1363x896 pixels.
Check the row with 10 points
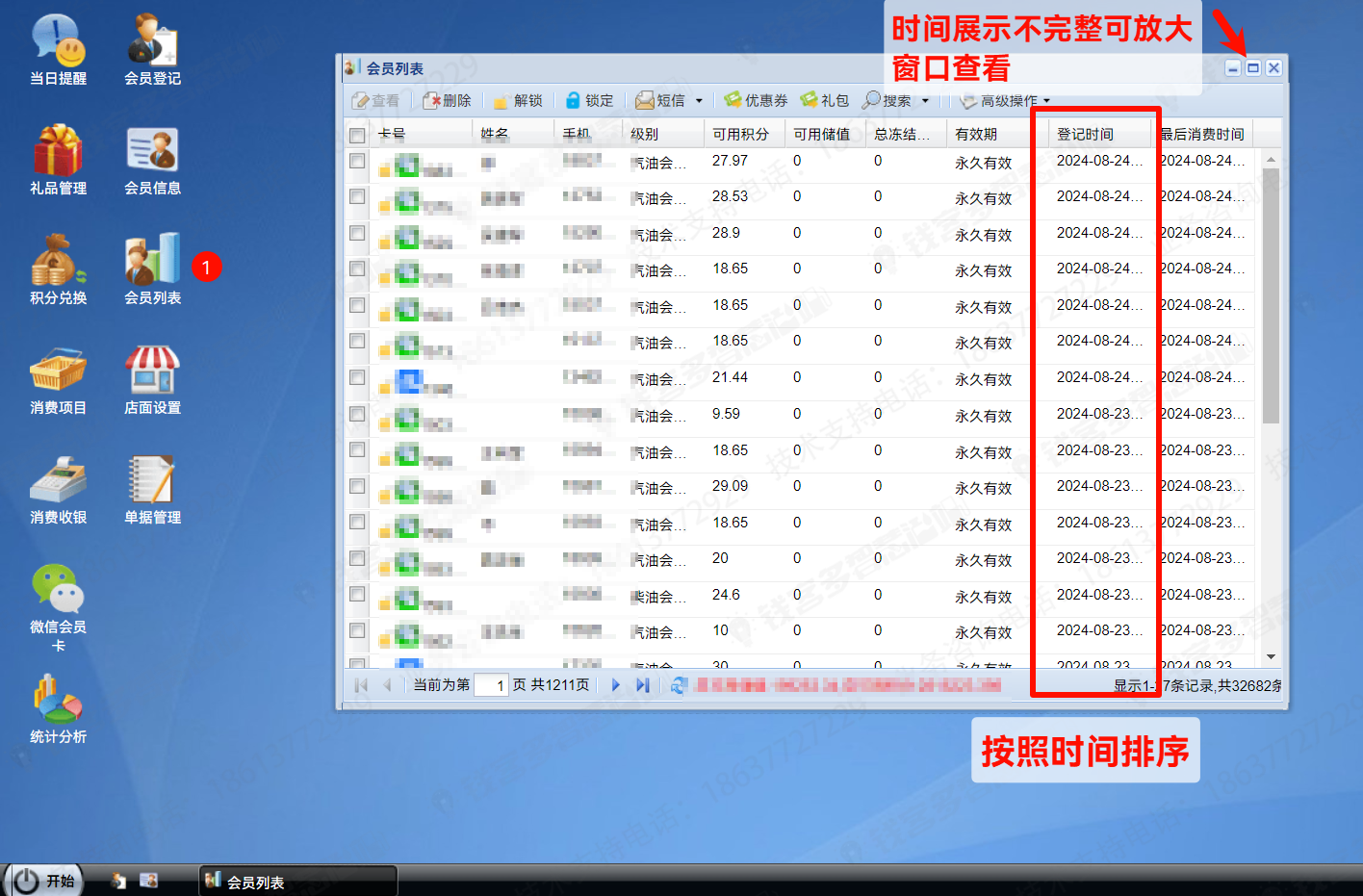point(357,630)
